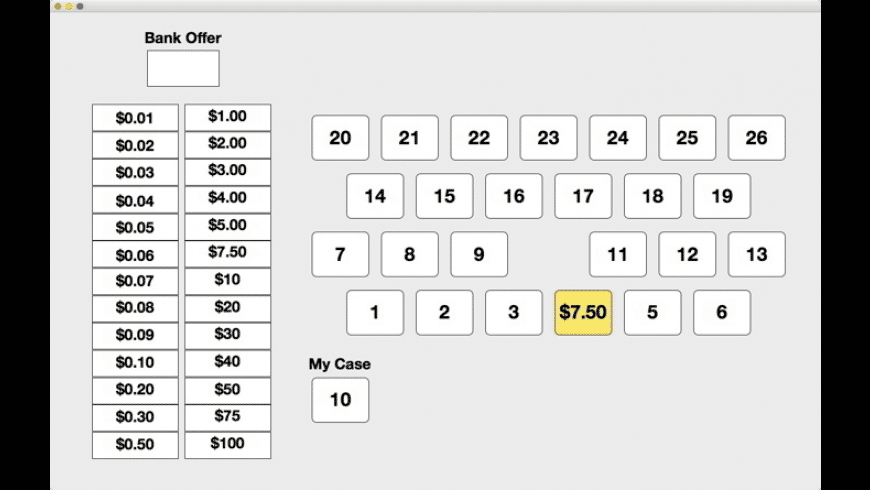Open case number 19
This screenshot has height=490, width=870.
[722, 196]
